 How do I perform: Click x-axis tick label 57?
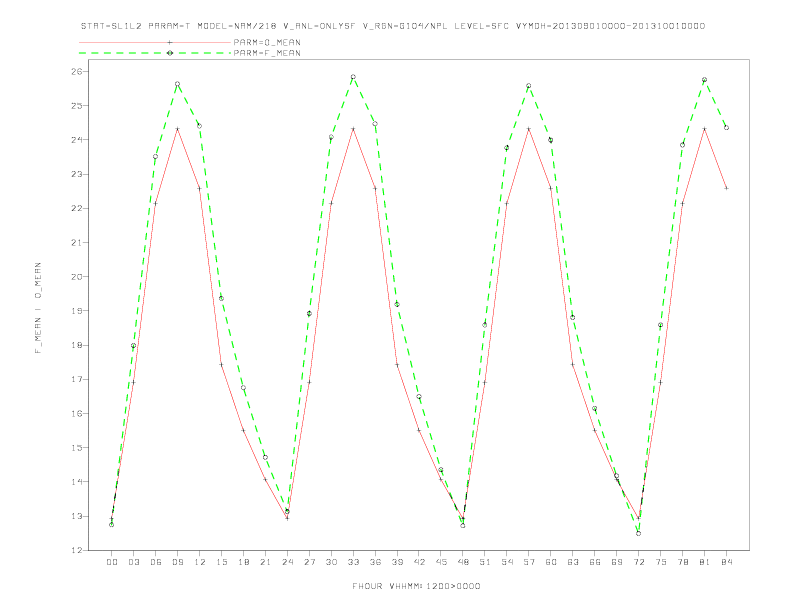click(529, 562)
